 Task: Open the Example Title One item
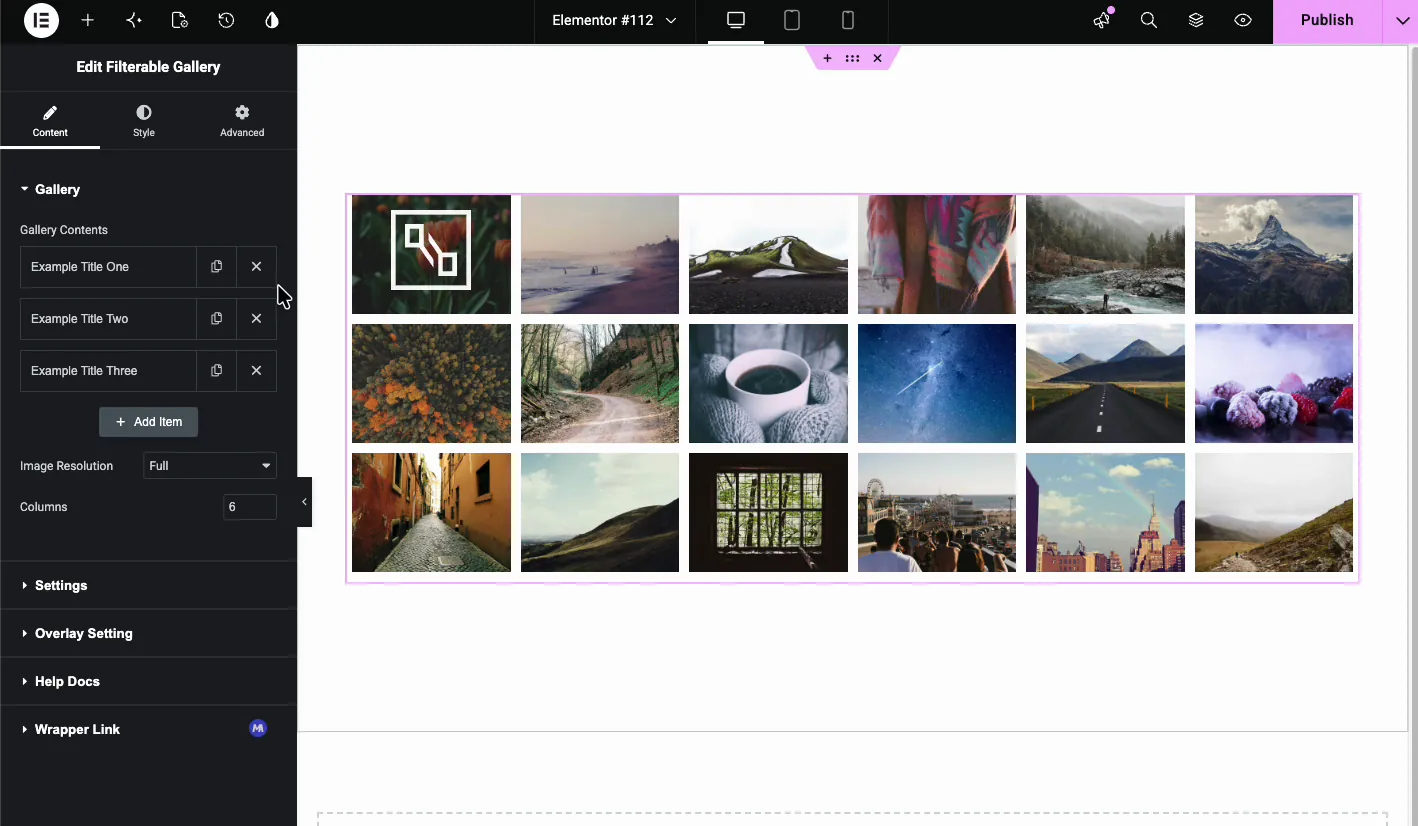pos(108,267)
